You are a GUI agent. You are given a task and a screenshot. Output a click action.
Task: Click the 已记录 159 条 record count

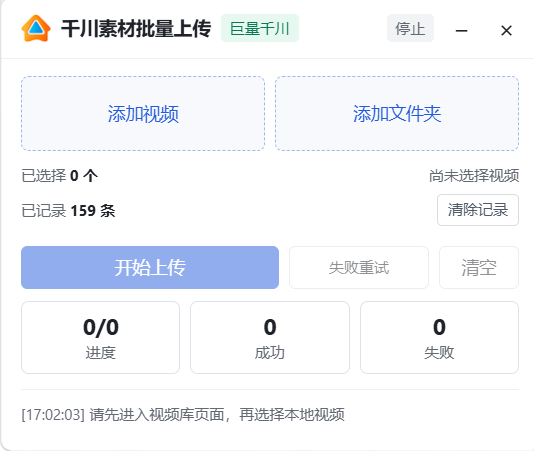click(x=68, y=211)
